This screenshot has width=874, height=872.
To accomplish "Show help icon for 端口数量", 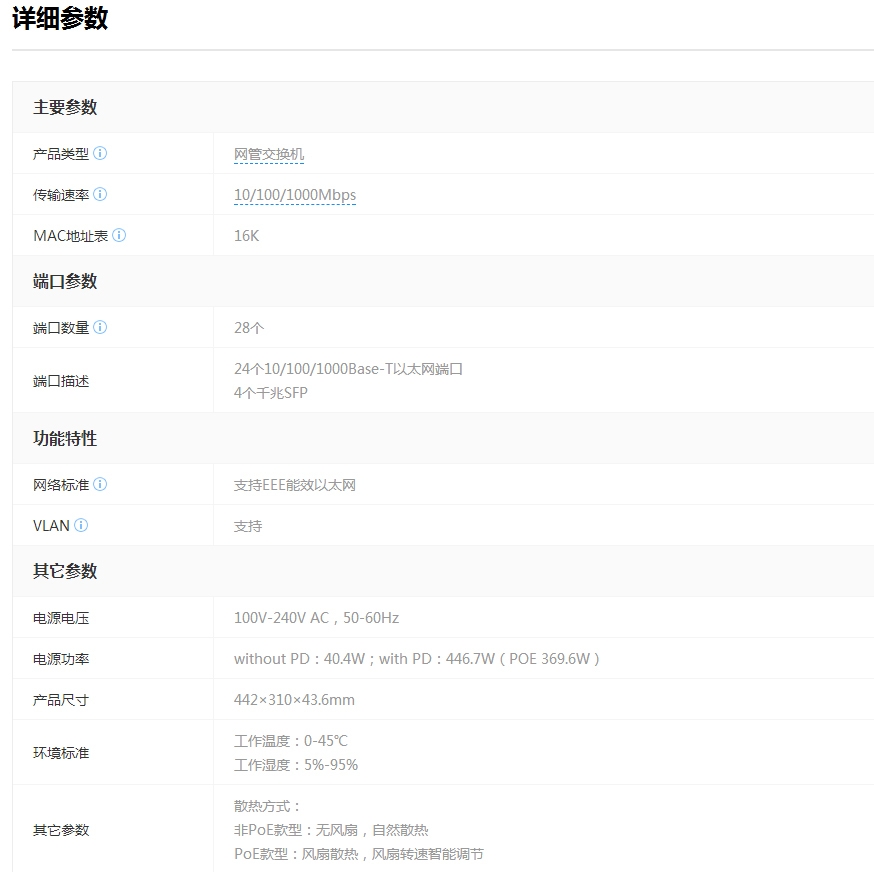I will click(100, 328).
